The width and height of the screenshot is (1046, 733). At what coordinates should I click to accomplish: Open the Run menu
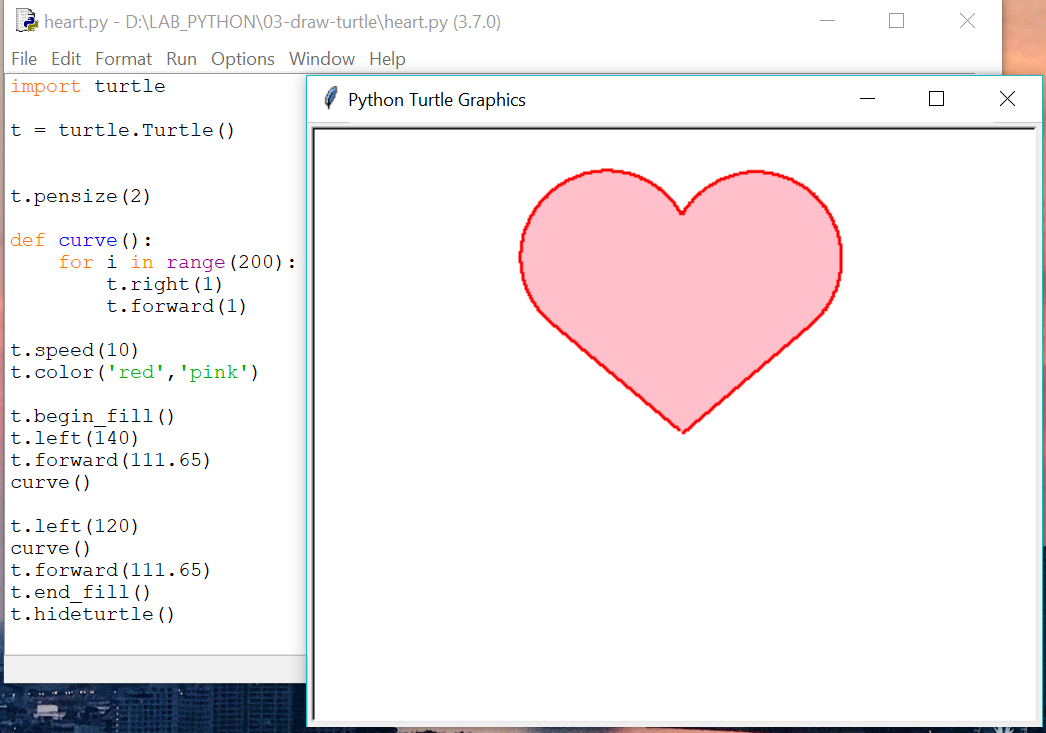(181, 59)
